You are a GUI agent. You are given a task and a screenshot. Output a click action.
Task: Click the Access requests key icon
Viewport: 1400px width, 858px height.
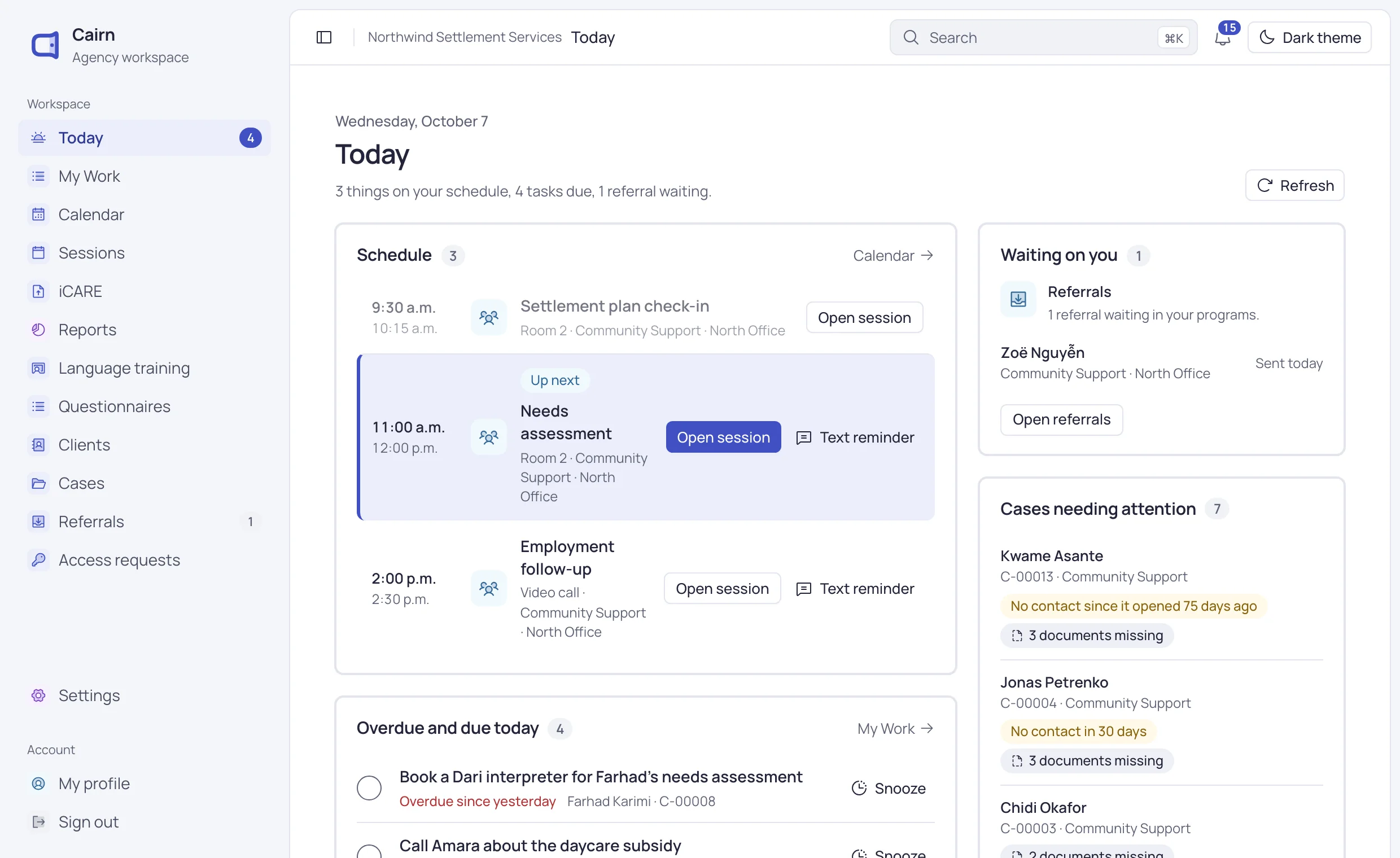[x=38, y=560]
